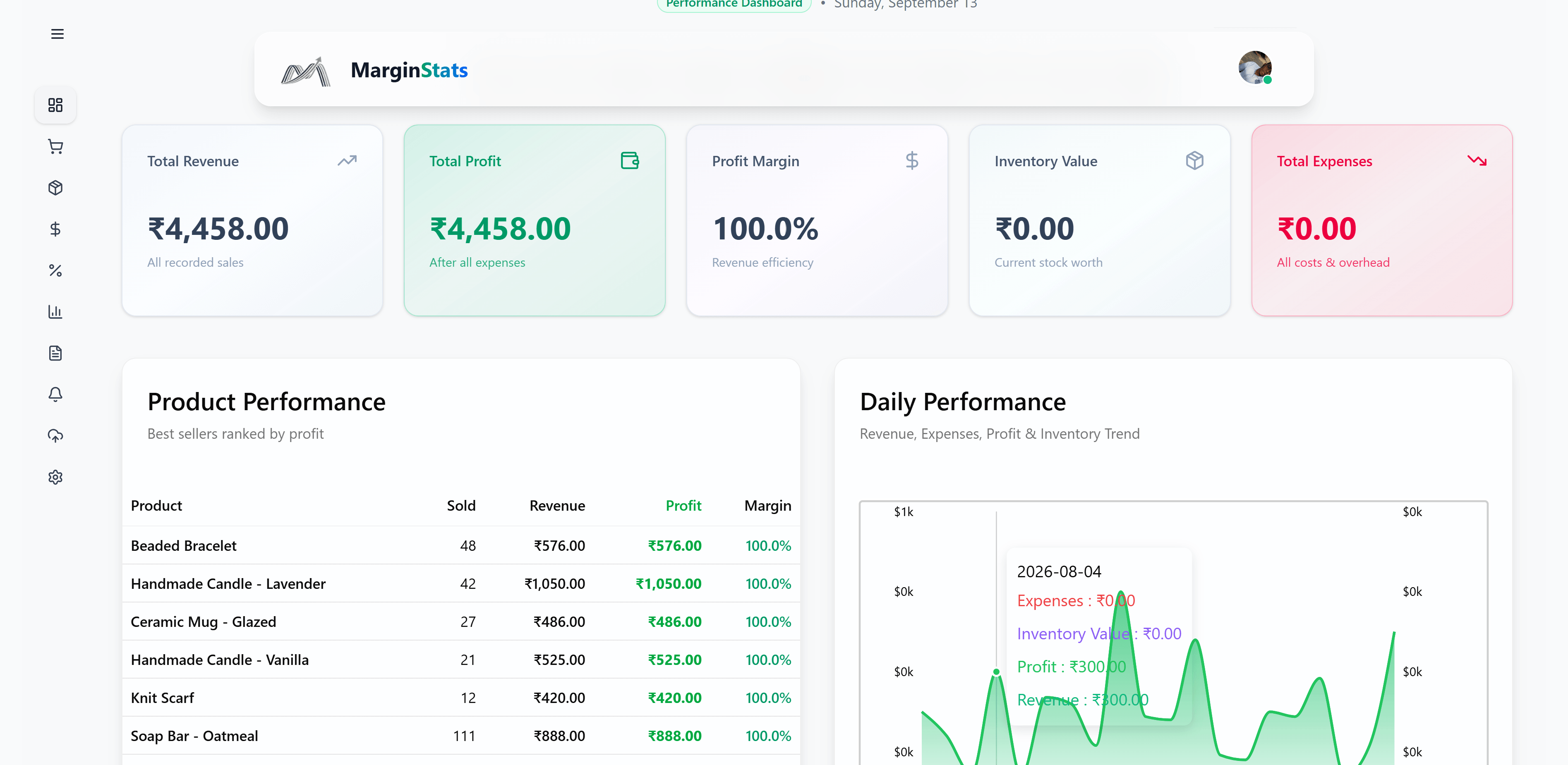Screen dimensions: 1568x765
Task: Click the Profit column header
Action: click(x=683, y=506)
